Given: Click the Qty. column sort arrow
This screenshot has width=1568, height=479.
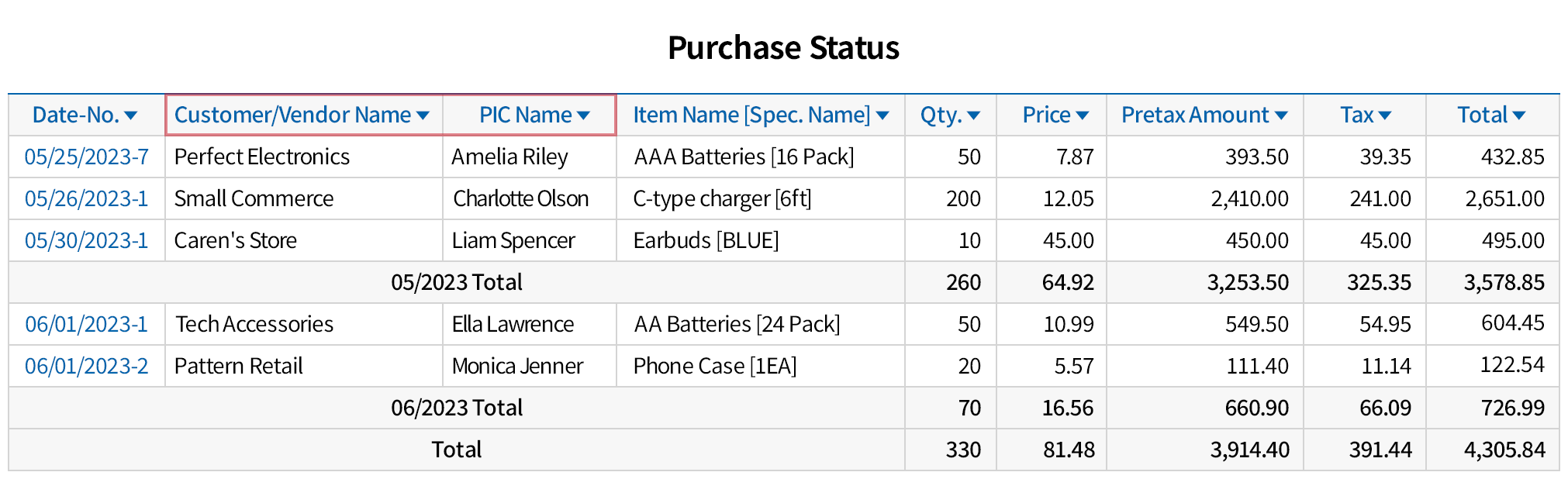Looking at the screenshot, I should click(x=974, y=115).
